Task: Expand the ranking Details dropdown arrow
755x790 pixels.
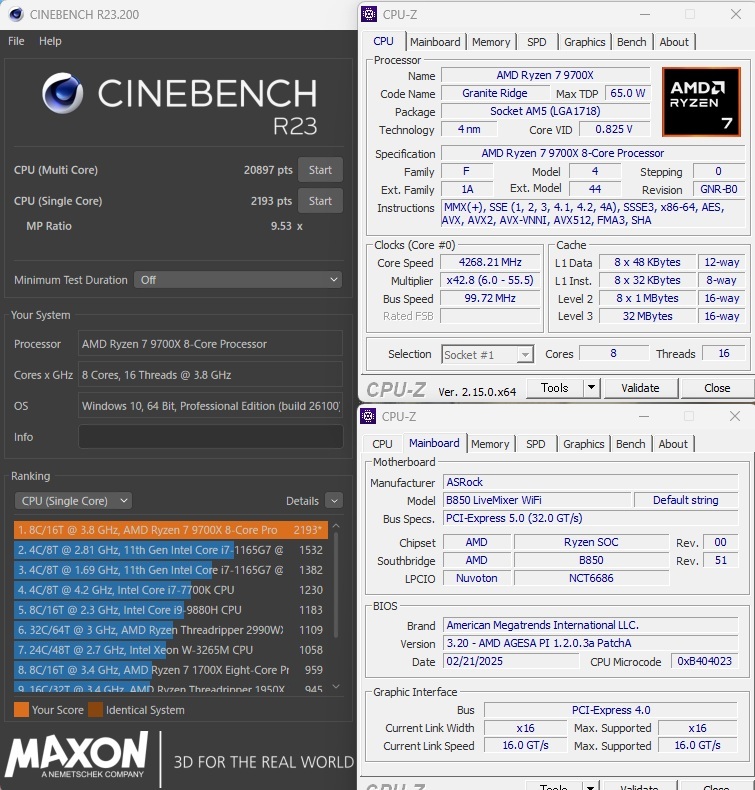Action: pyautogui.click(x=334, y=501)
